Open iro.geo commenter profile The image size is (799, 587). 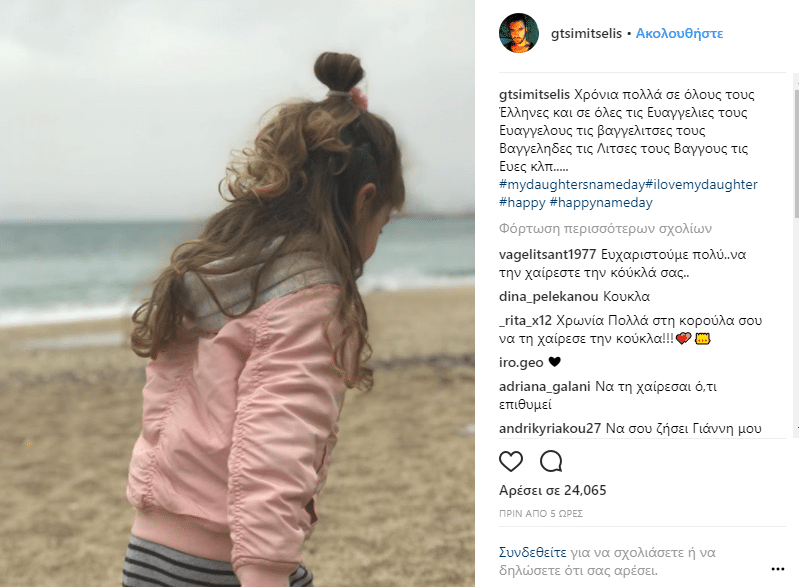coord(521,362)
